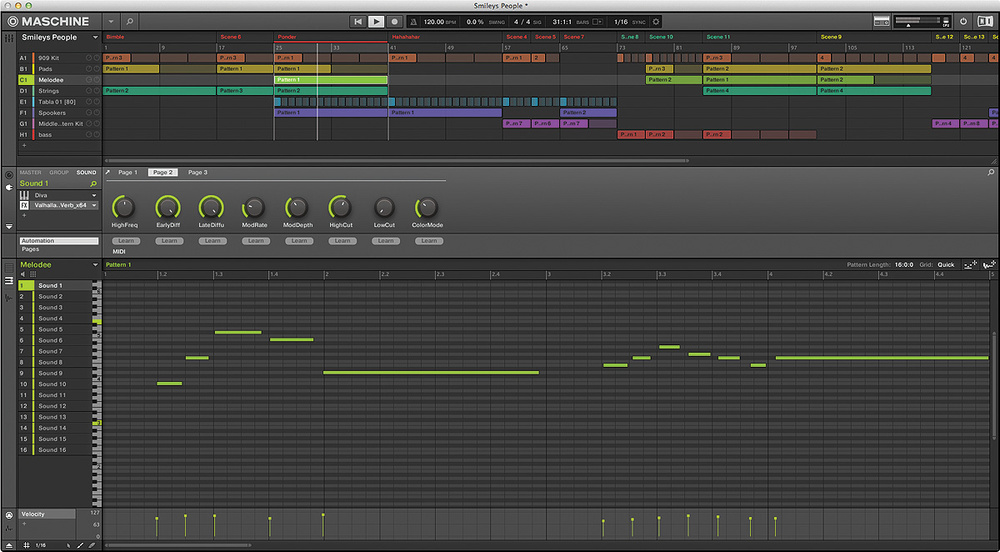Solo the 909 Kit group

point(97,58)
